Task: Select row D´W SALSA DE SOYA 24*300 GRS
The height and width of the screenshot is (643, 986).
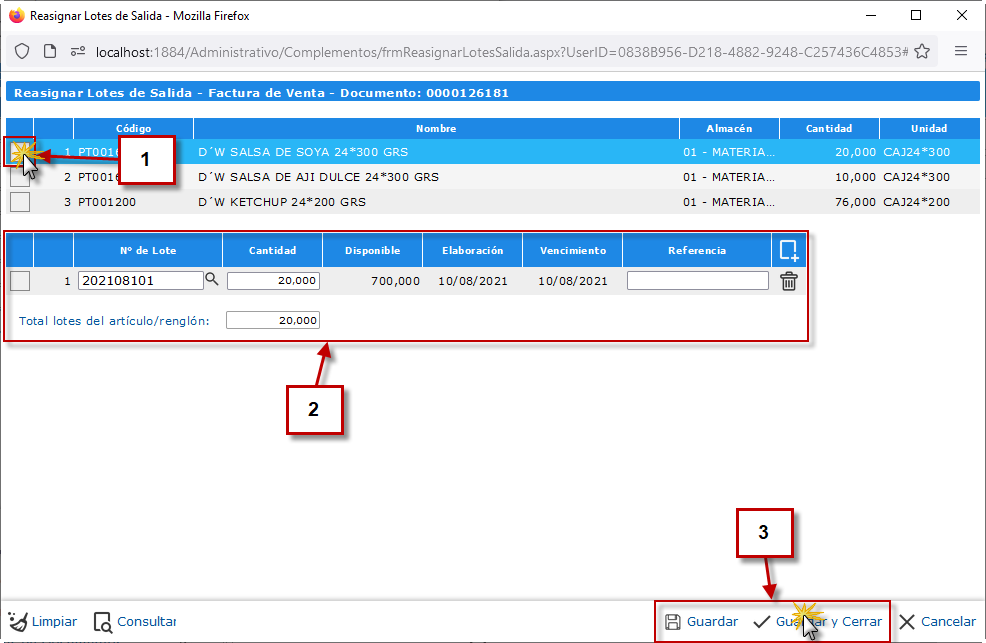Action: 493,151
